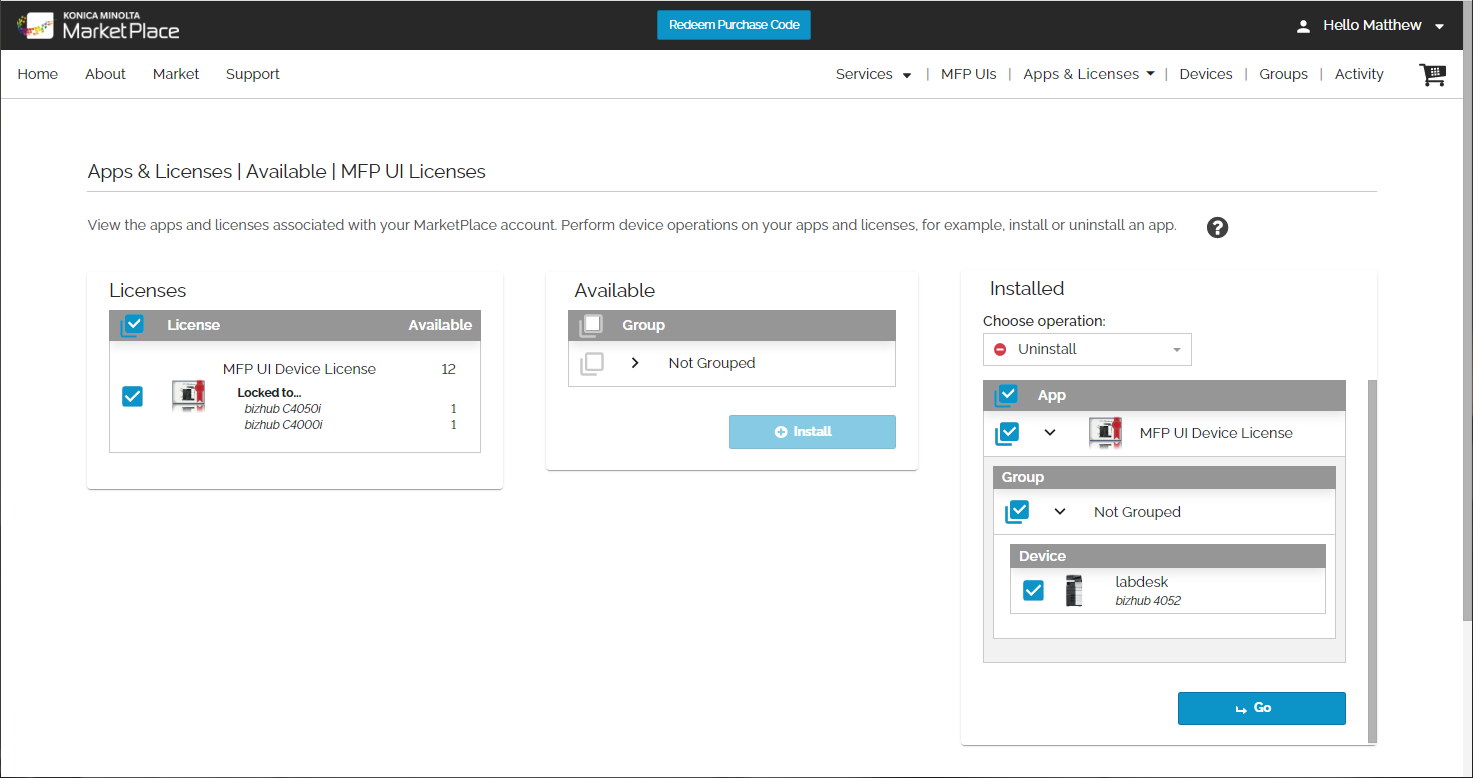Click MFP UI Device License icon in Licenses panel

[188, 396]
